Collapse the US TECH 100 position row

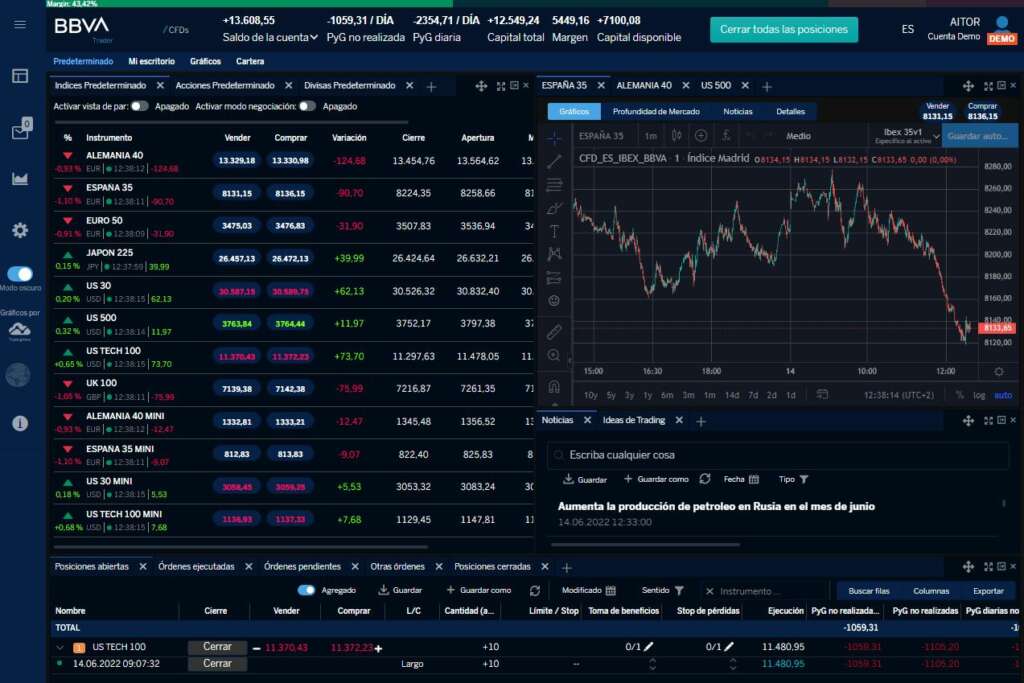(60, 647)
